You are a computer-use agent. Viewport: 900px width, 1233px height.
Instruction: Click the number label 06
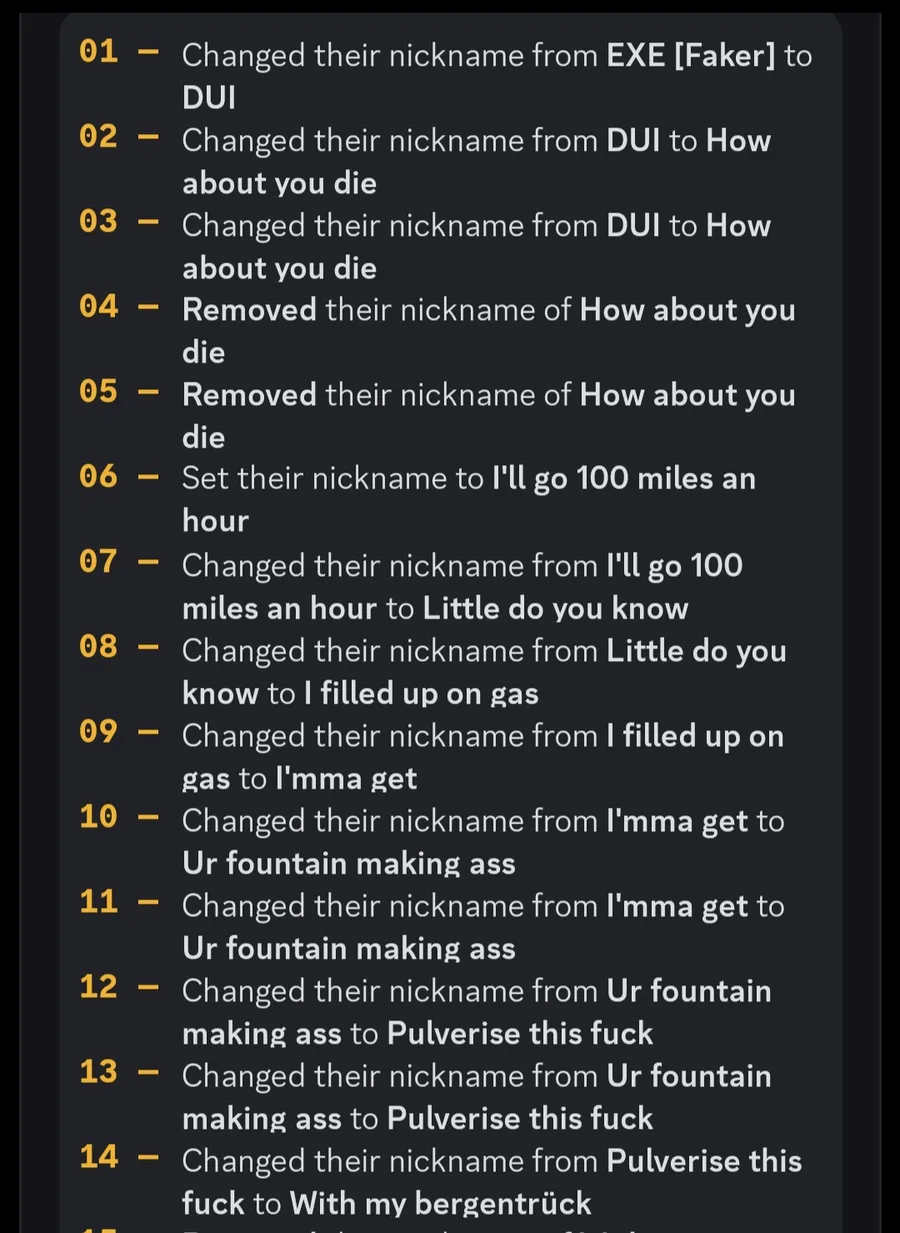tap(99, 476)
